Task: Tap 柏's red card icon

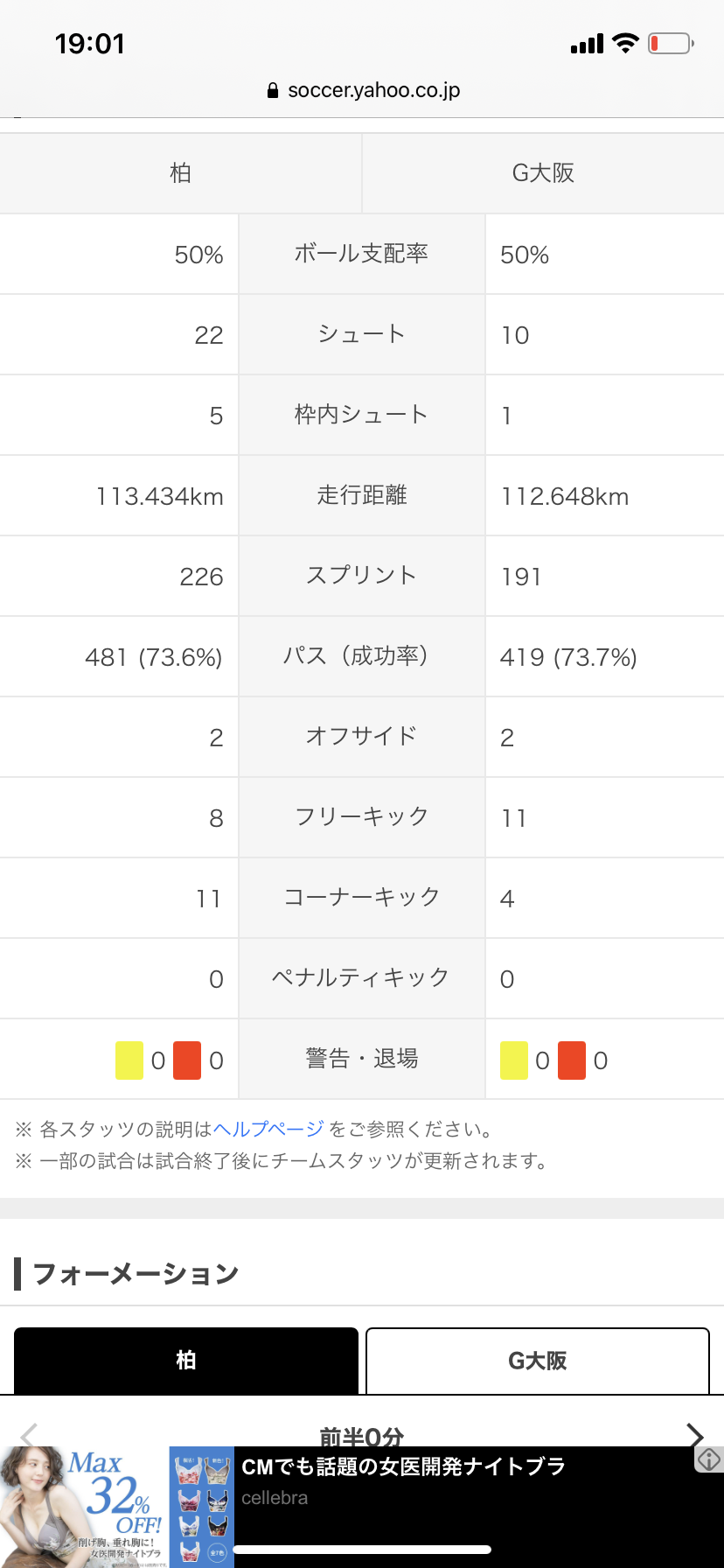Action: tap(187, 1060)
